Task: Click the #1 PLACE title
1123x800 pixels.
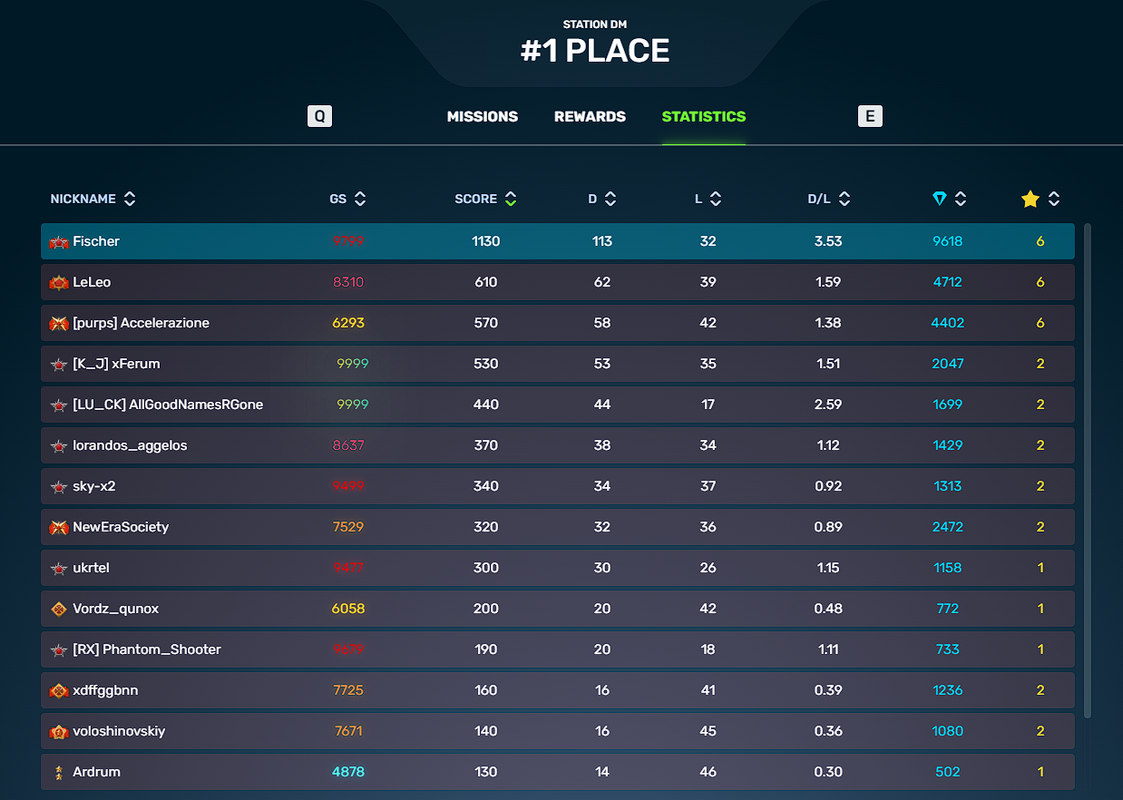Action: [x=595, y=51]
